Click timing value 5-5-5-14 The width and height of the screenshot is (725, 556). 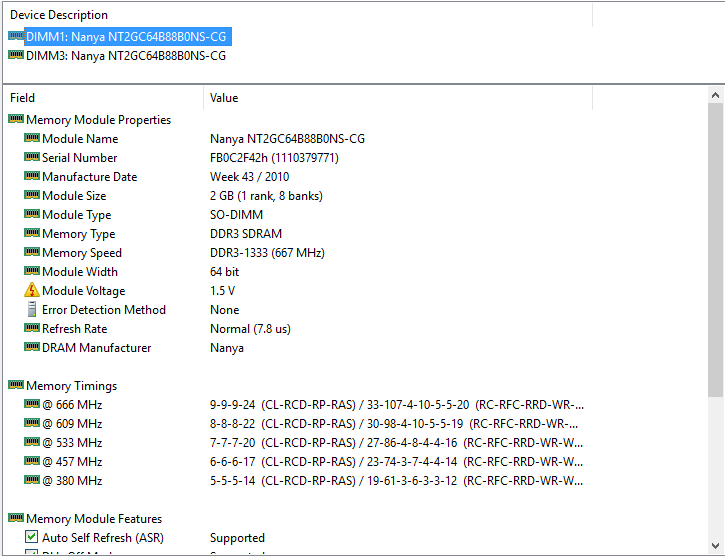coord(233,481)
